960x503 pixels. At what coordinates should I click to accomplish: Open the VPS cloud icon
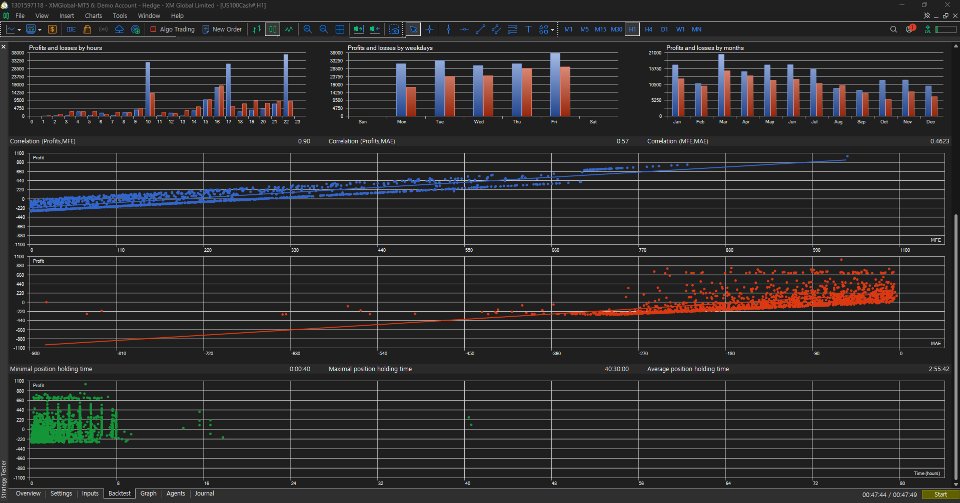click(119, 29)
